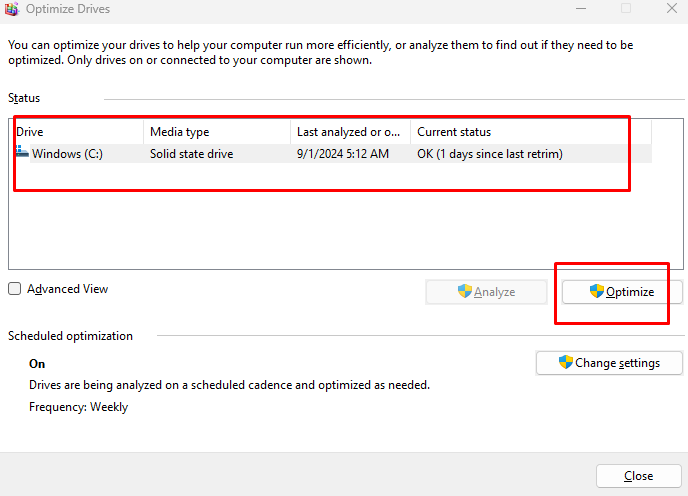Enable the Advanced View checkbox
This screenshot has height=496, width=688.
coord(14,289)
